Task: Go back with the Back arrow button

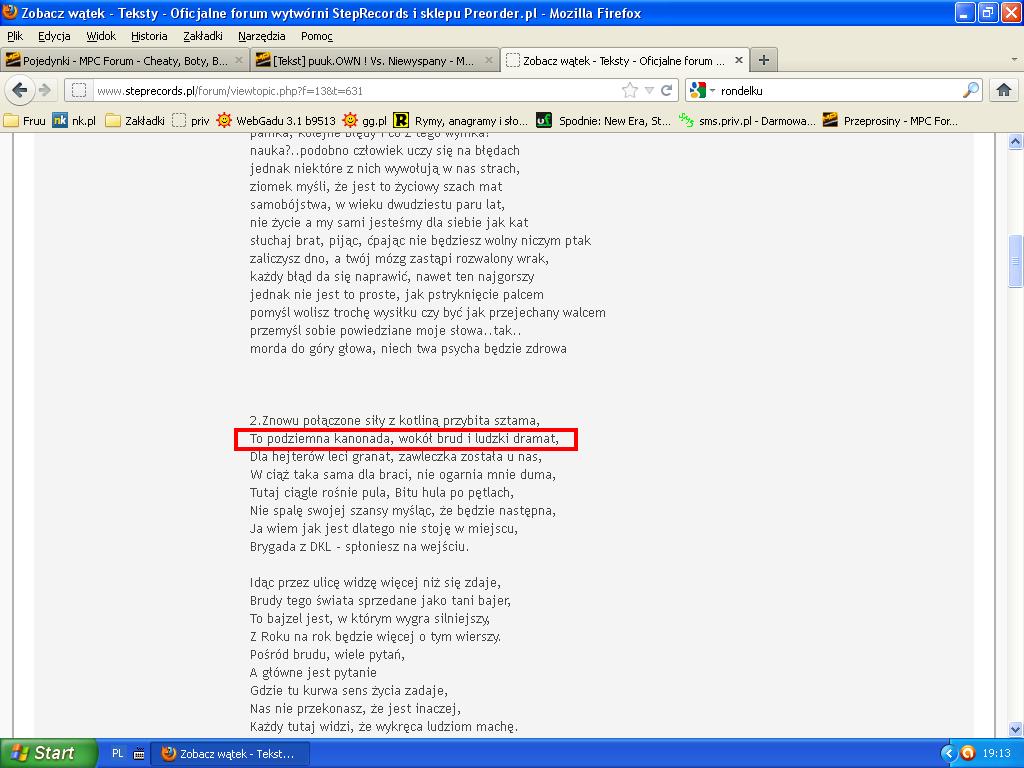Action: click(x=20, y=90)
